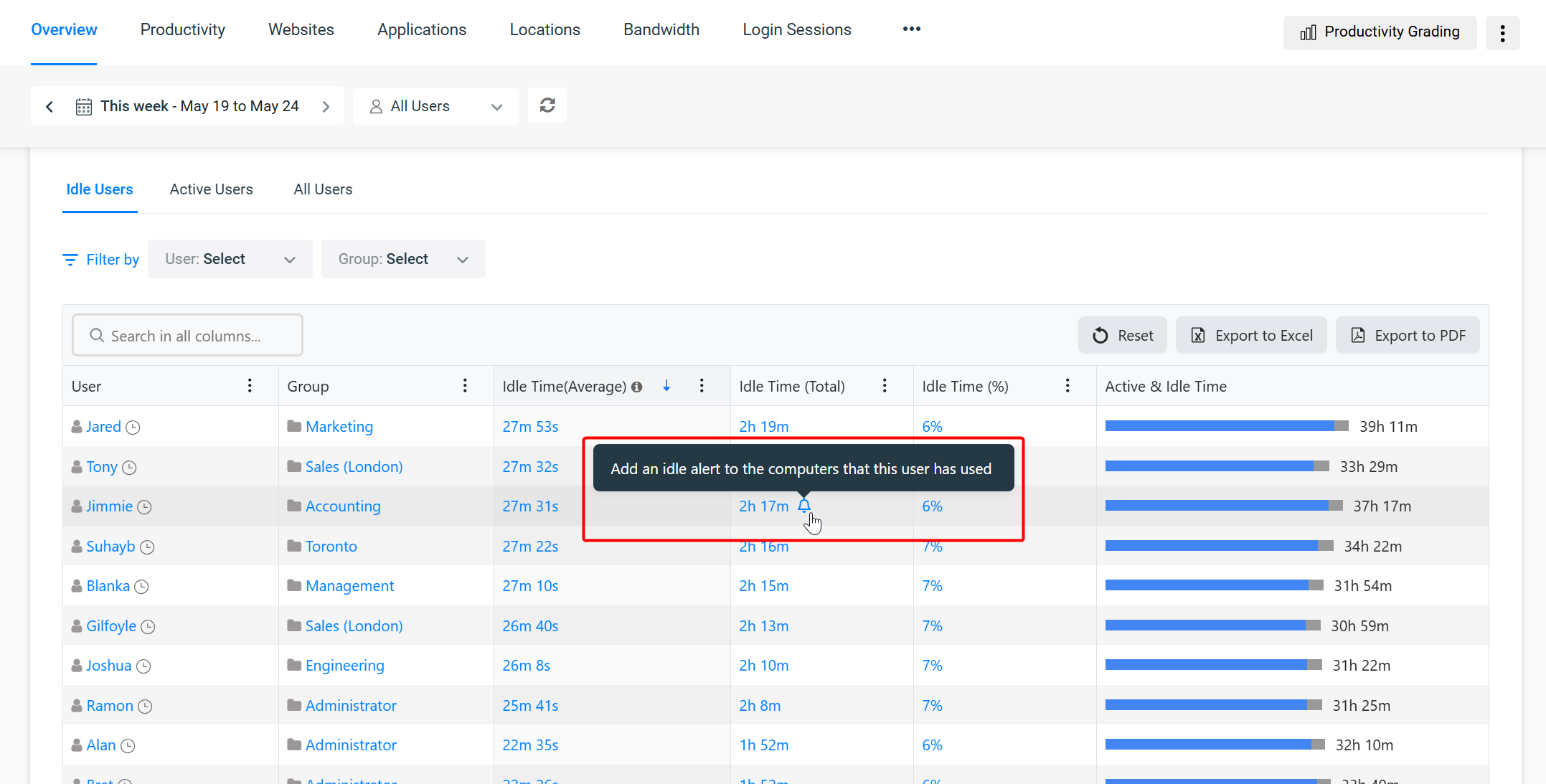Click Blanka's 2h 15m total idle time

click(764, 586)
